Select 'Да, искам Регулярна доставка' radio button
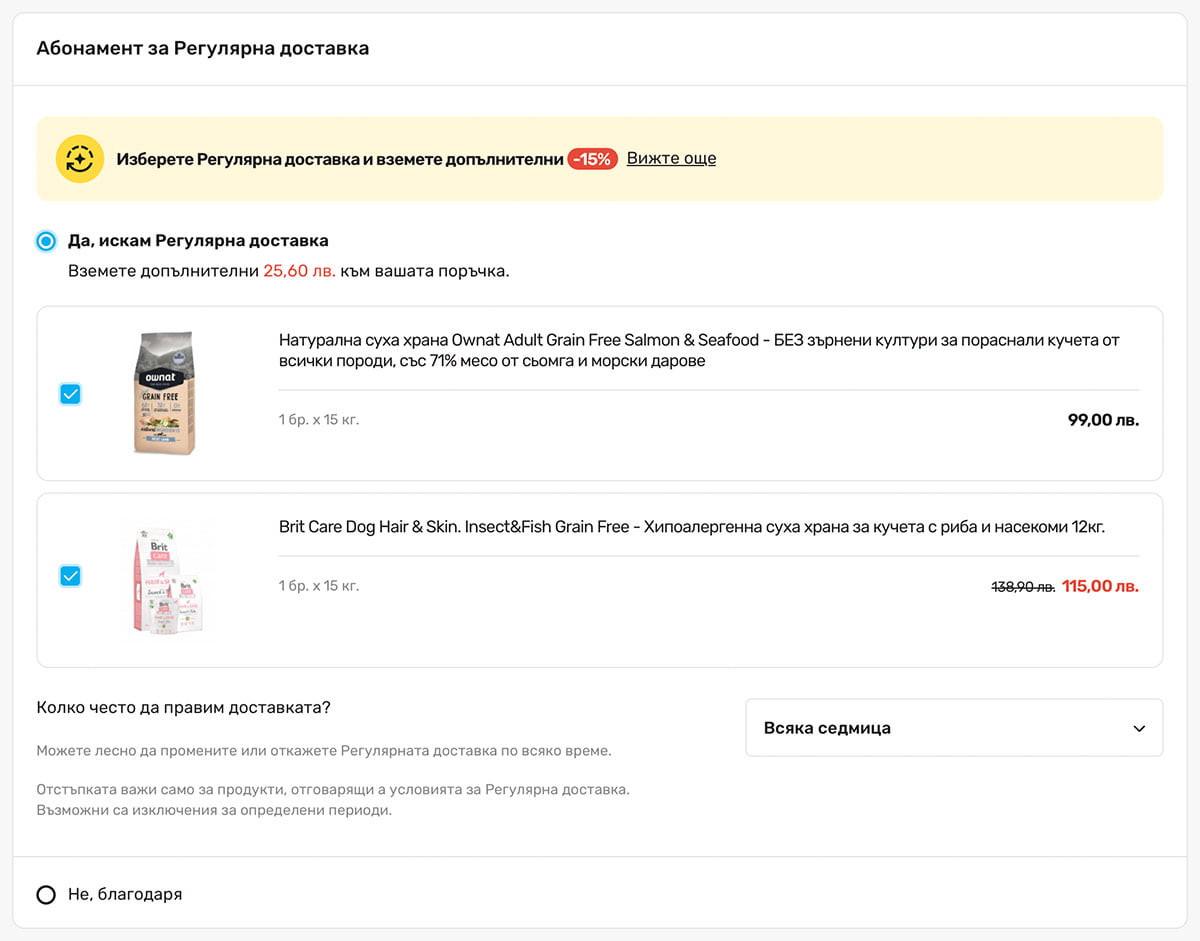1200x941 pixels. pyautogui.click(x=46, y=241)
